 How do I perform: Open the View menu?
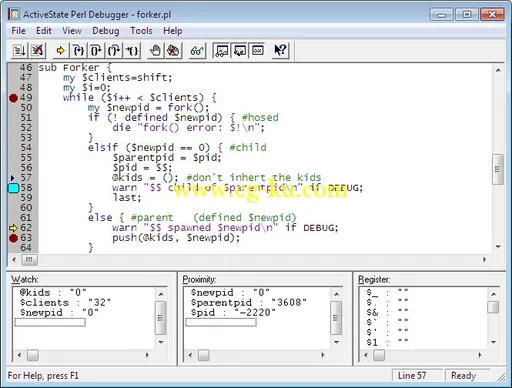(x=72, y=31)
